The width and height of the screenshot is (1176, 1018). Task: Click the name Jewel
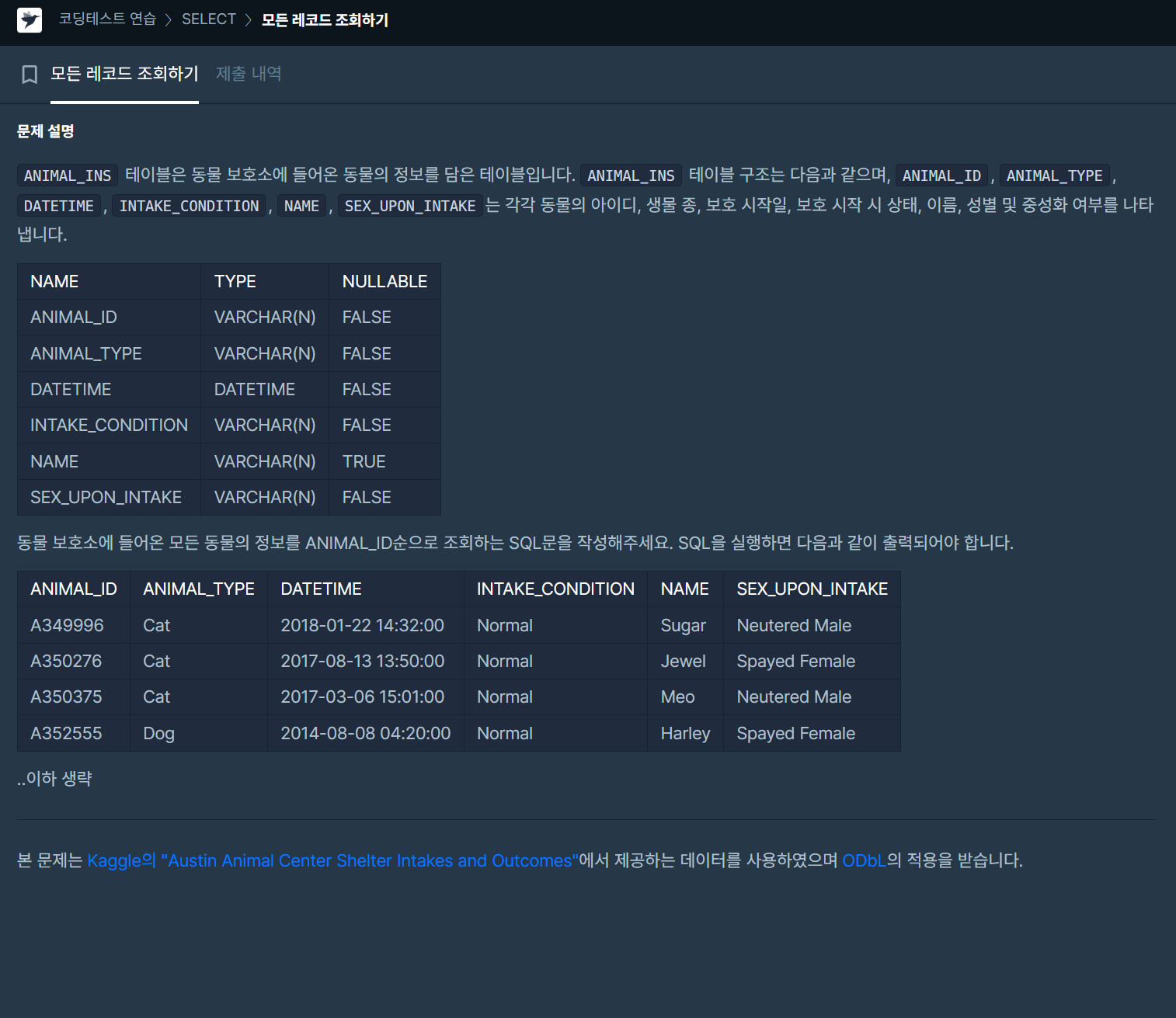pos(684,662)
